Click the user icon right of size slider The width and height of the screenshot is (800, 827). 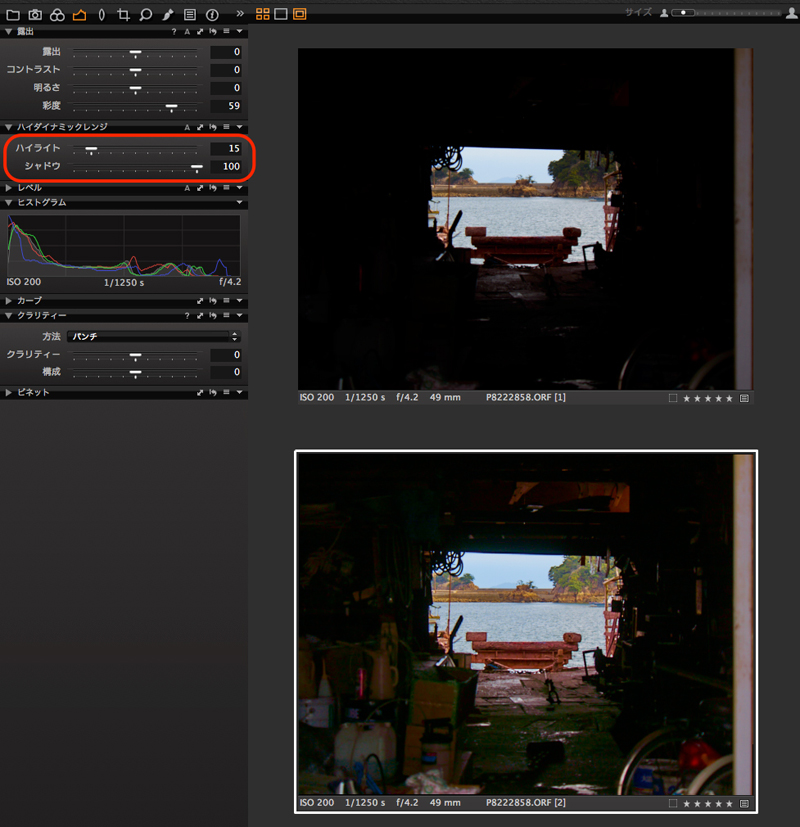coord(789,13)
